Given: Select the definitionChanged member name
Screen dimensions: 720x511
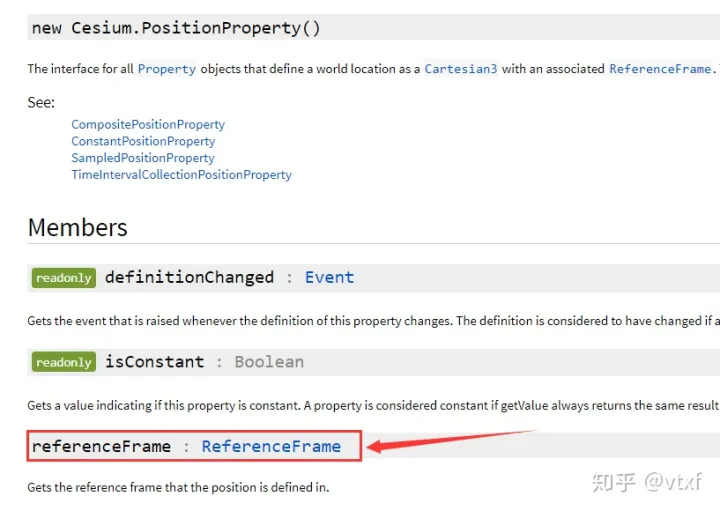Looking at the screenshot, I should click(x=189, y=277).
